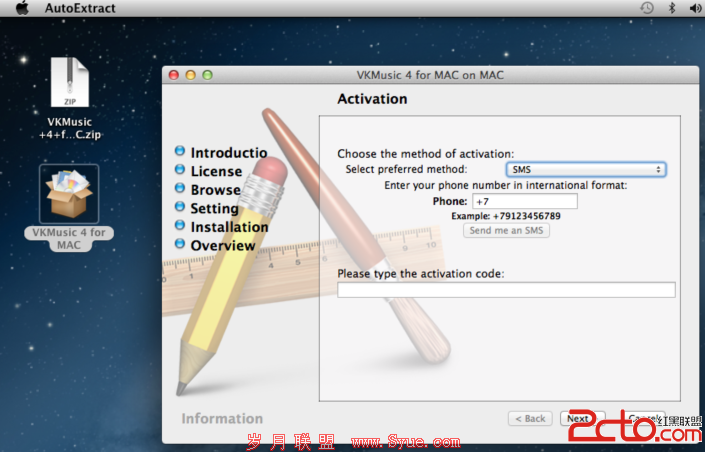
Task: Click the Example: +79123456789 text
Action: [x=506, y=216]
